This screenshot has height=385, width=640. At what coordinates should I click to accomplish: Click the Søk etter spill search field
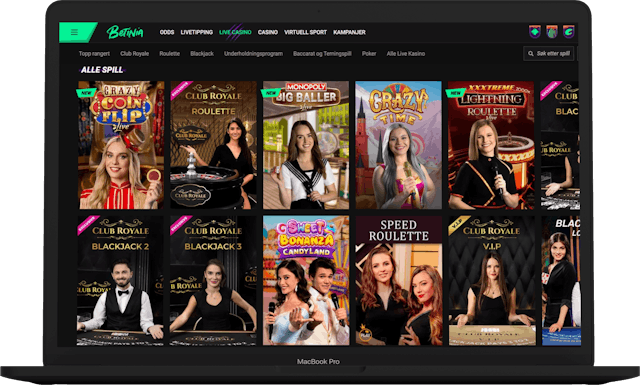[549, 53]
